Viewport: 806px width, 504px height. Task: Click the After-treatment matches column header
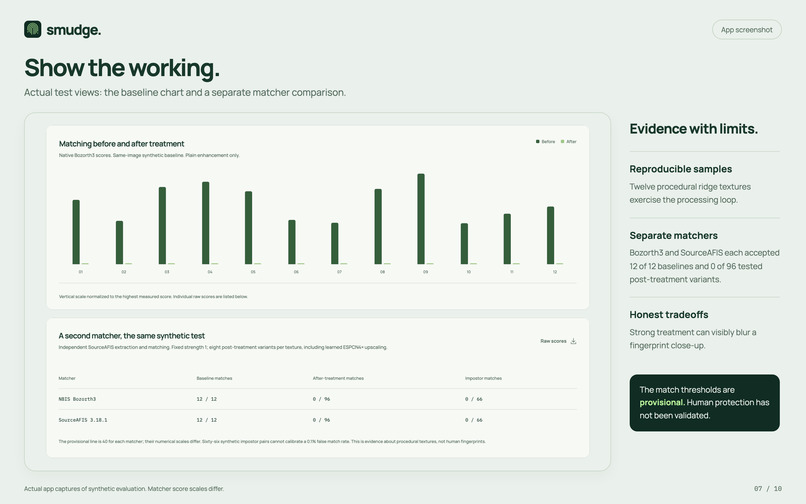tap(338, 378)
